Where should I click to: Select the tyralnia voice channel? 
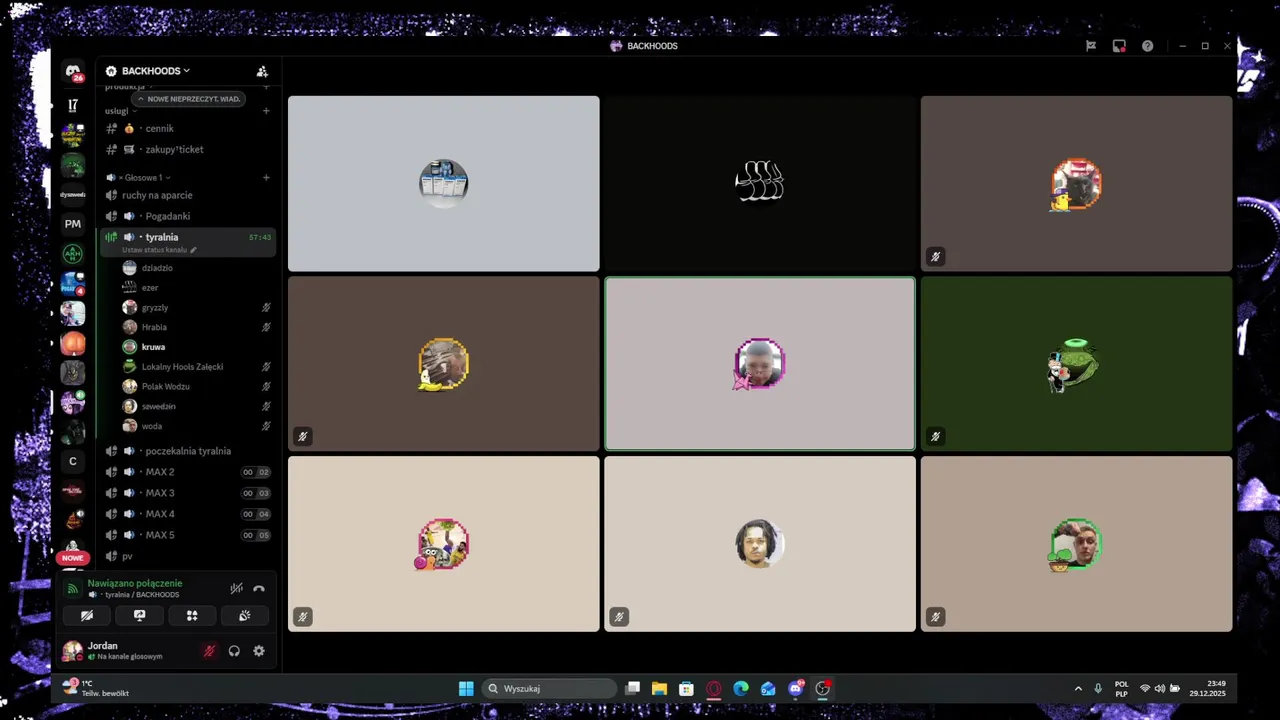pos(187,242)
